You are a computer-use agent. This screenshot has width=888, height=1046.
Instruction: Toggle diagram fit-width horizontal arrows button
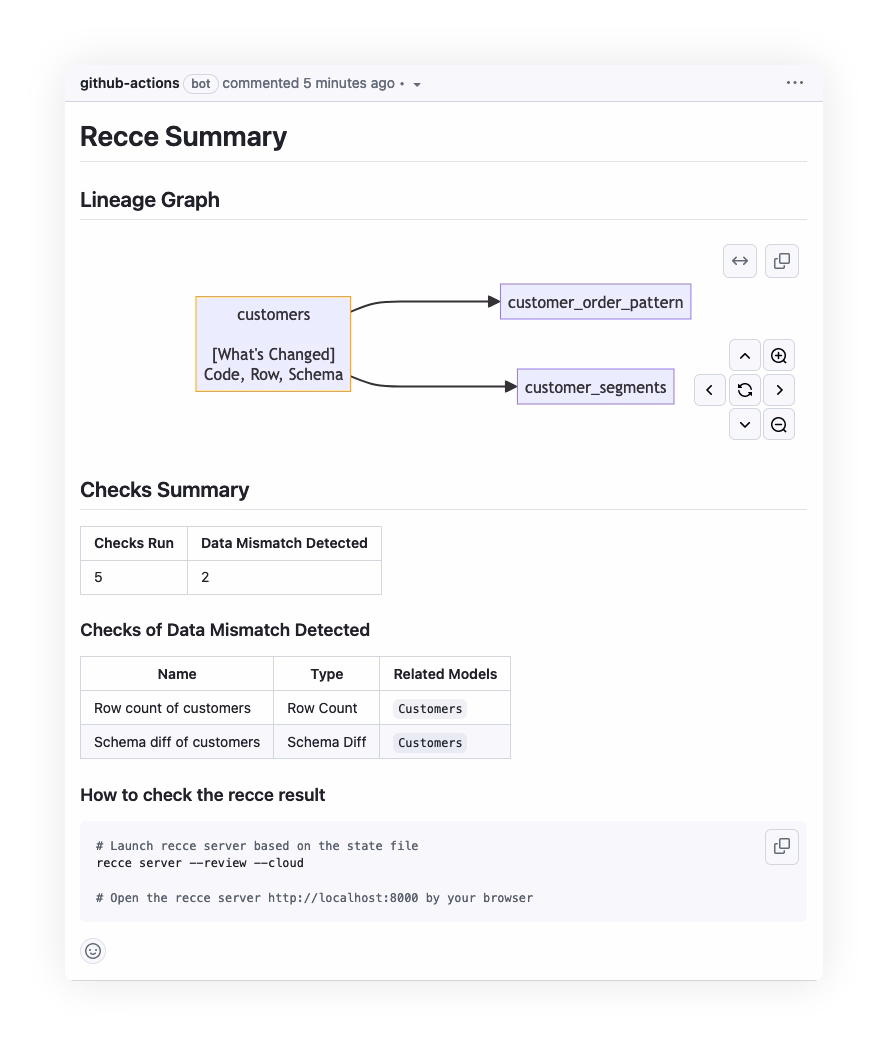pyautogui.click(x=740, y=261)
